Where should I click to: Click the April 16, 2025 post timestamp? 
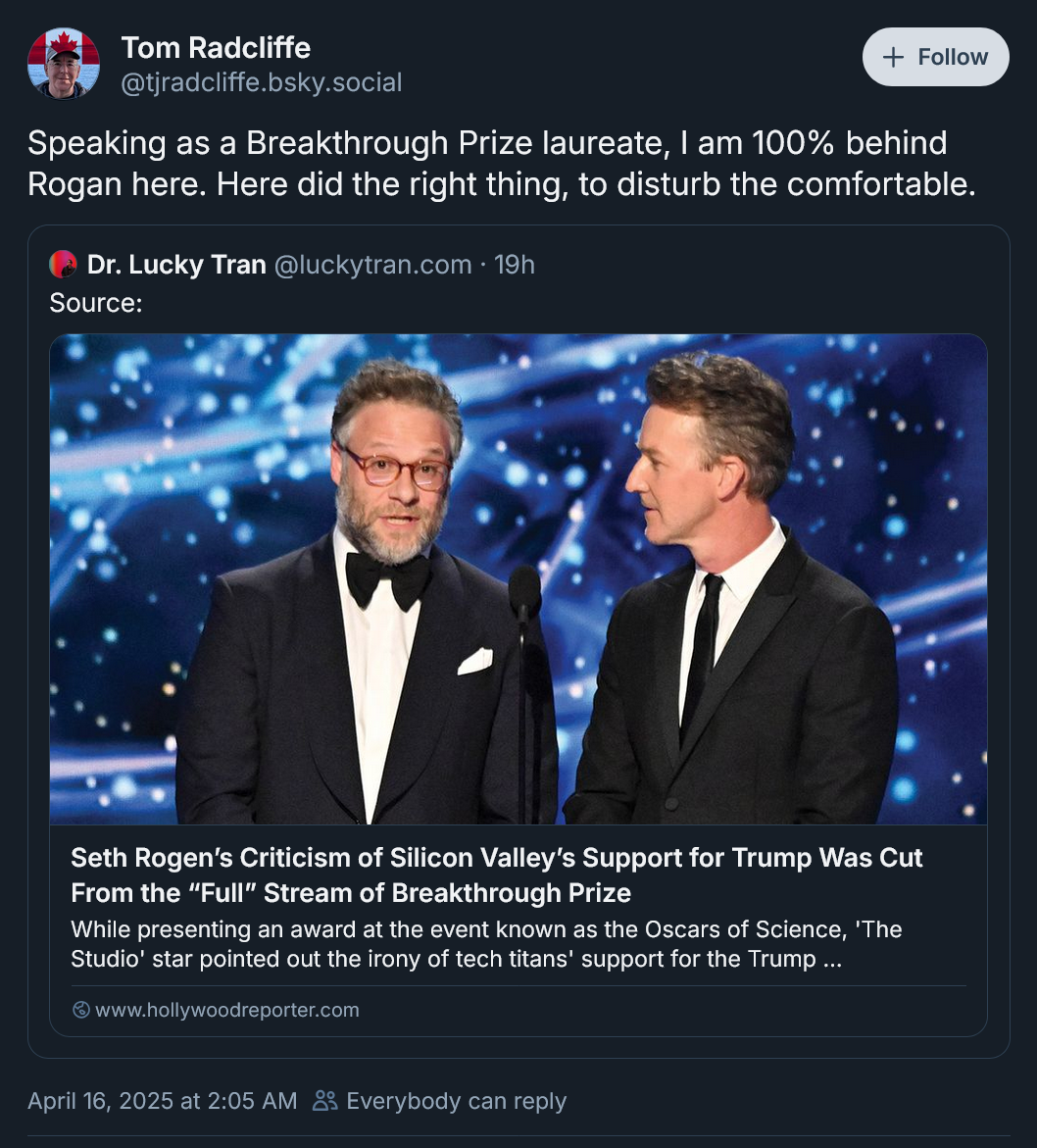point(162,1101)
